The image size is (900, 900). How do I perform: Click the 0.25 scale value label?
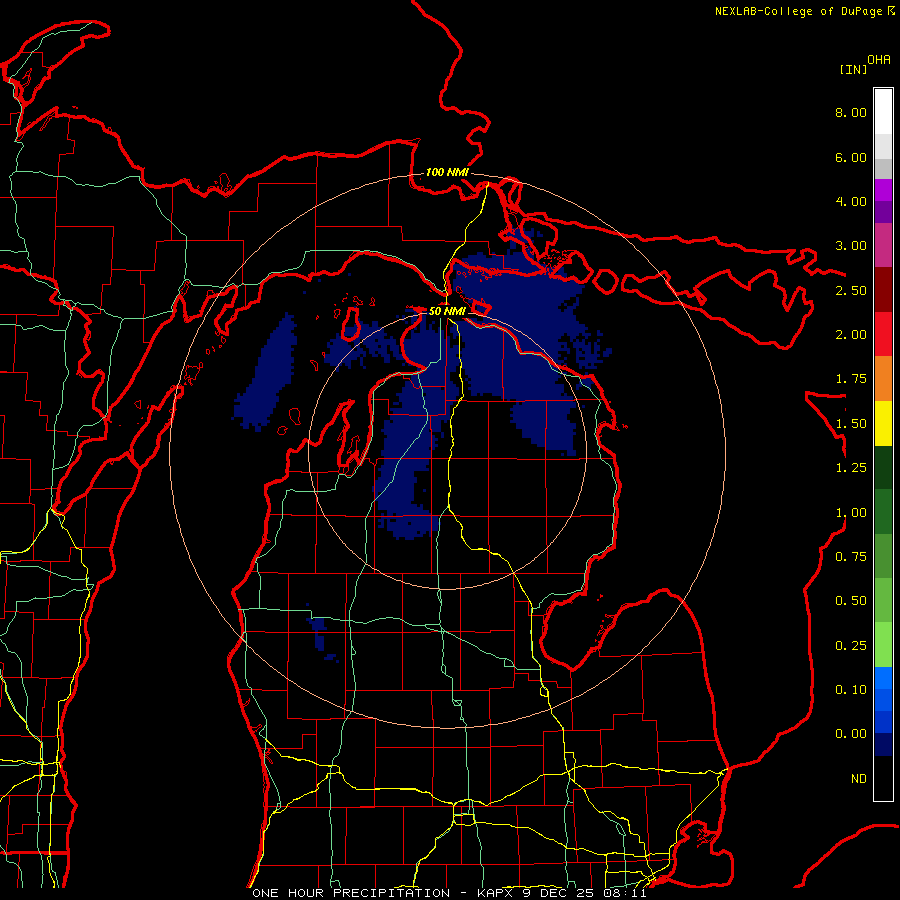point(851,646)
